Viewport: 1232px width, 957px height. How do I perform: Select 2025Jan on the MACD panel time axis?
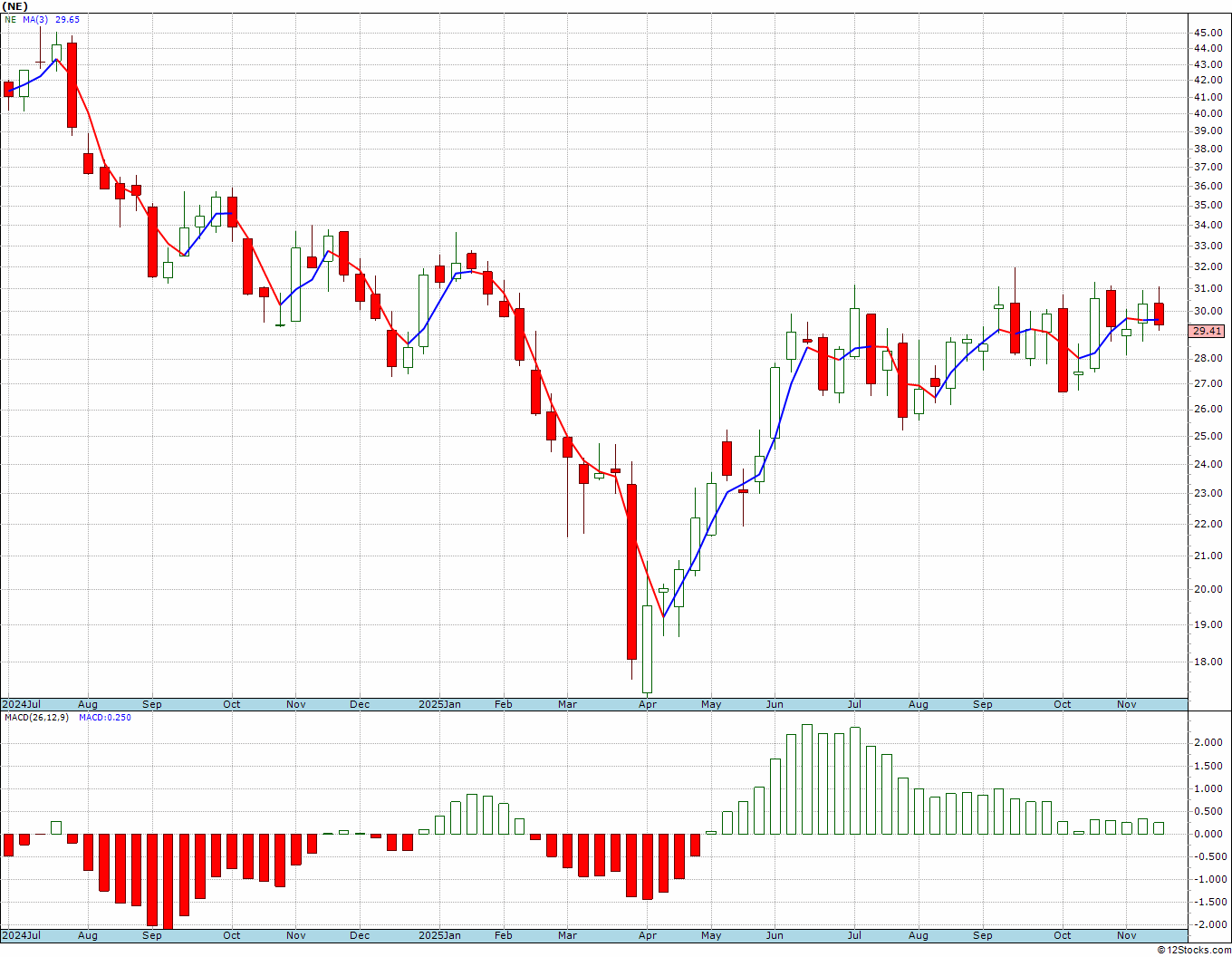click(x=439, y=935)
